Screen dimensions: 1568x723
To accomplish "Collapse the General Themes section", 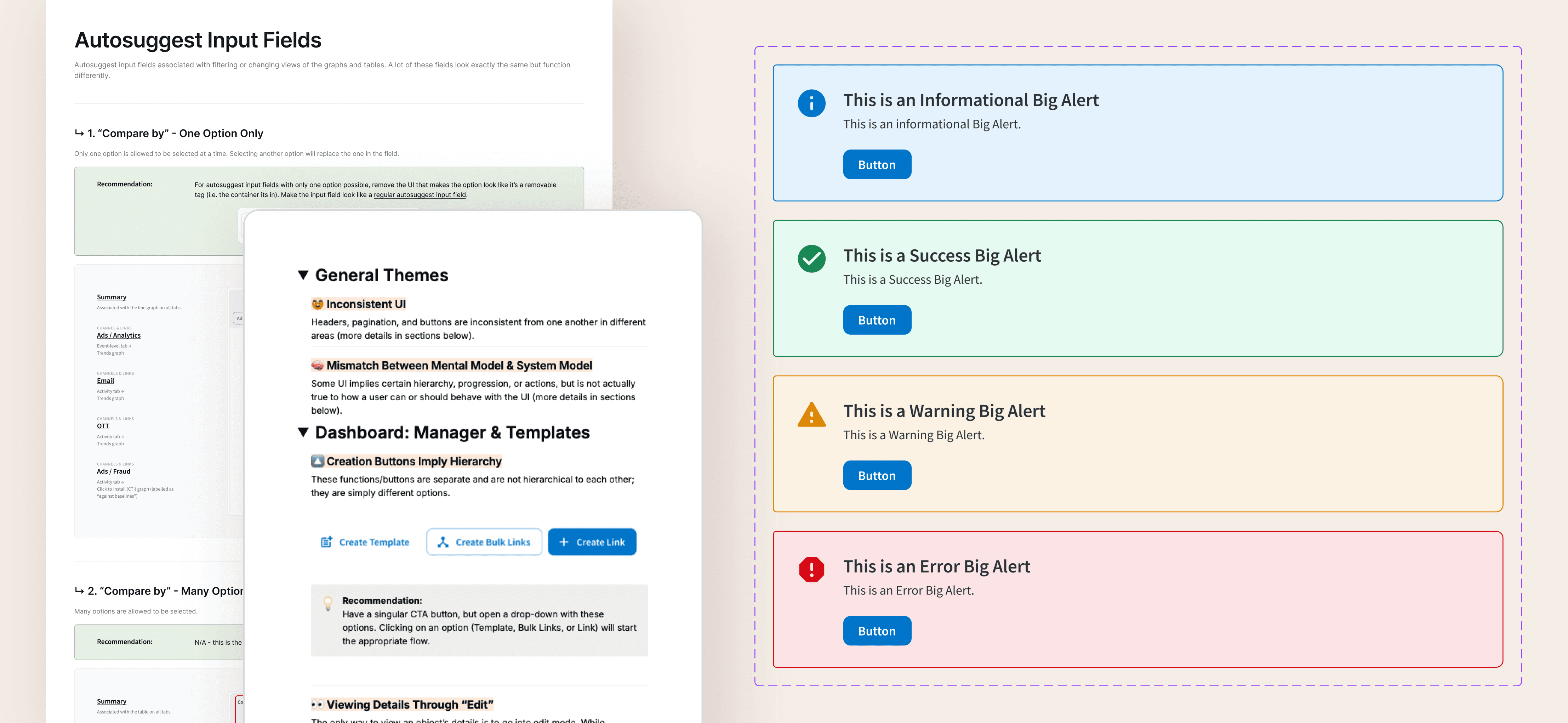I will coord(303,275).
